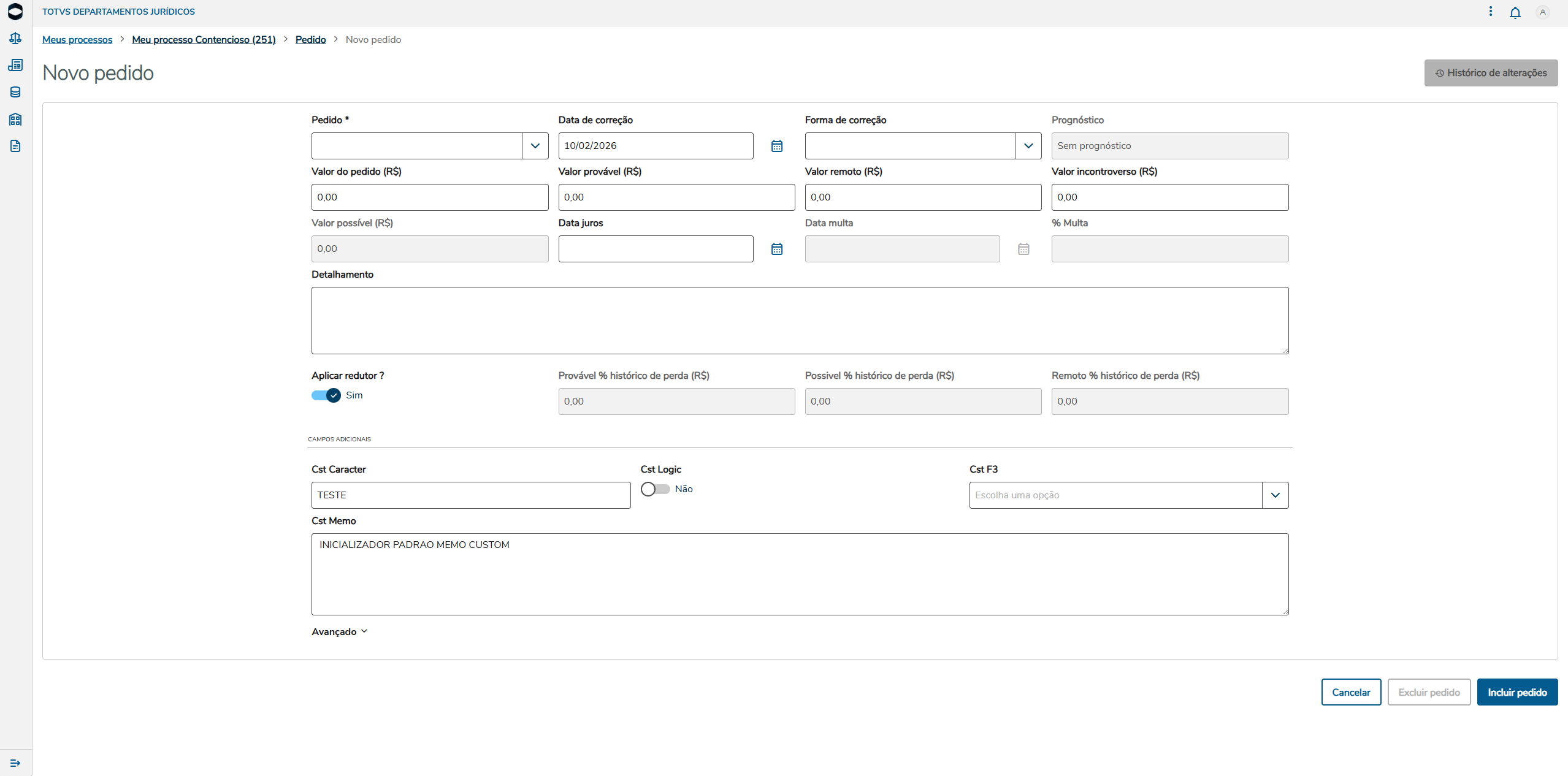
Task: Navigate to Pedido breadcrumb link
Action: coord(310,40)
